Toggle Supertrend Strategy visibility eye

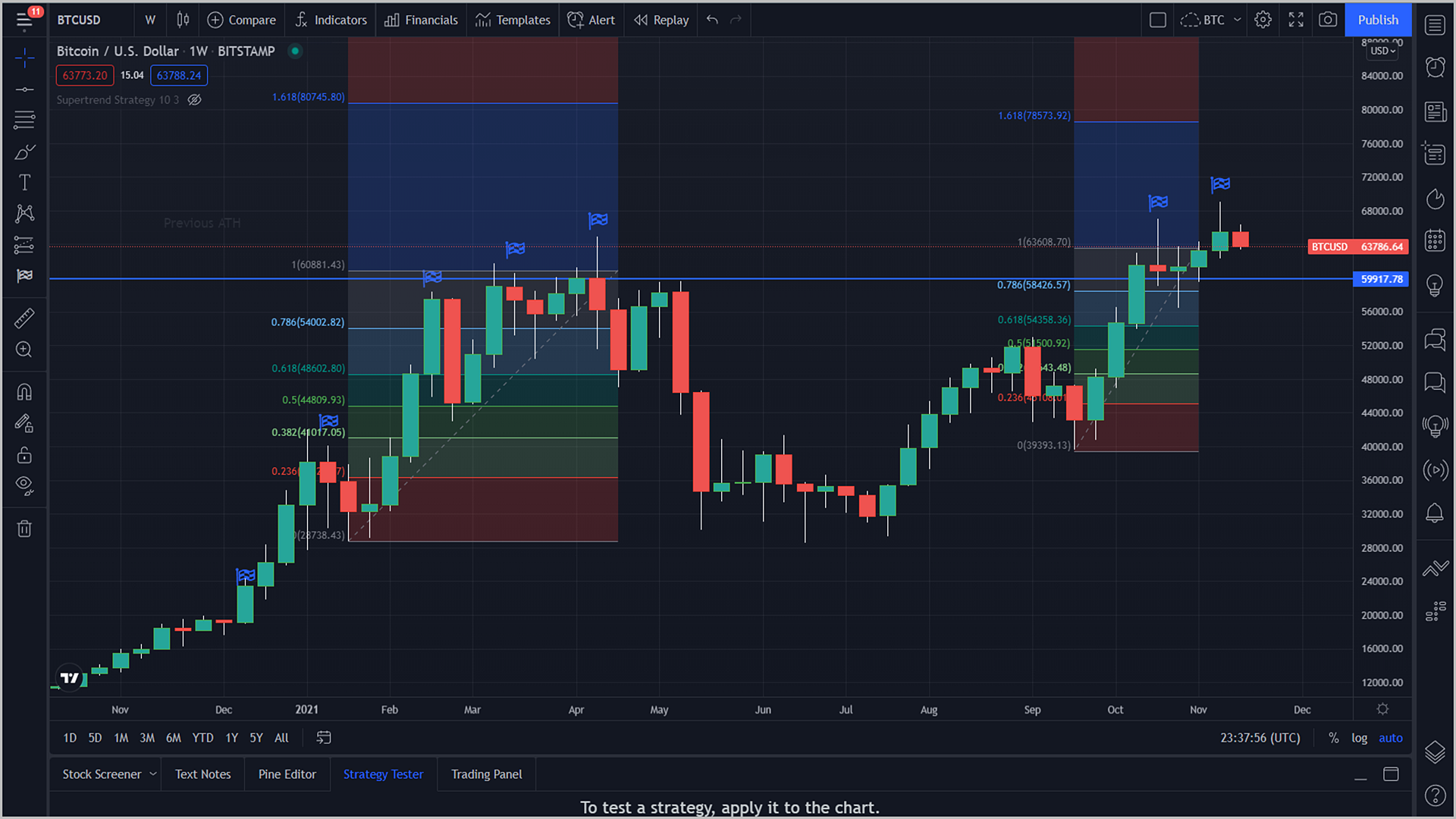click(x=195, y=100)
